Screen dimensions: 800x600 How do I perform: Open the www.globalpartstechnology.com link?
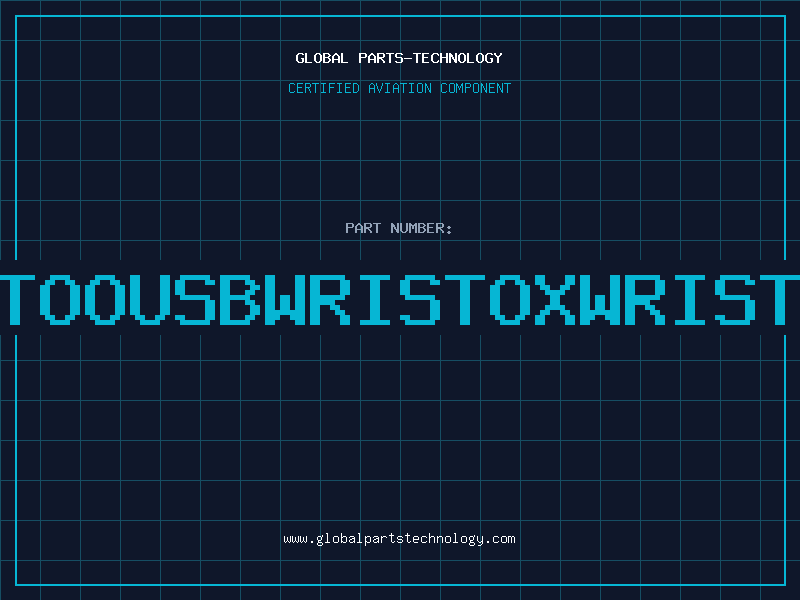click(x=399, y=539)
